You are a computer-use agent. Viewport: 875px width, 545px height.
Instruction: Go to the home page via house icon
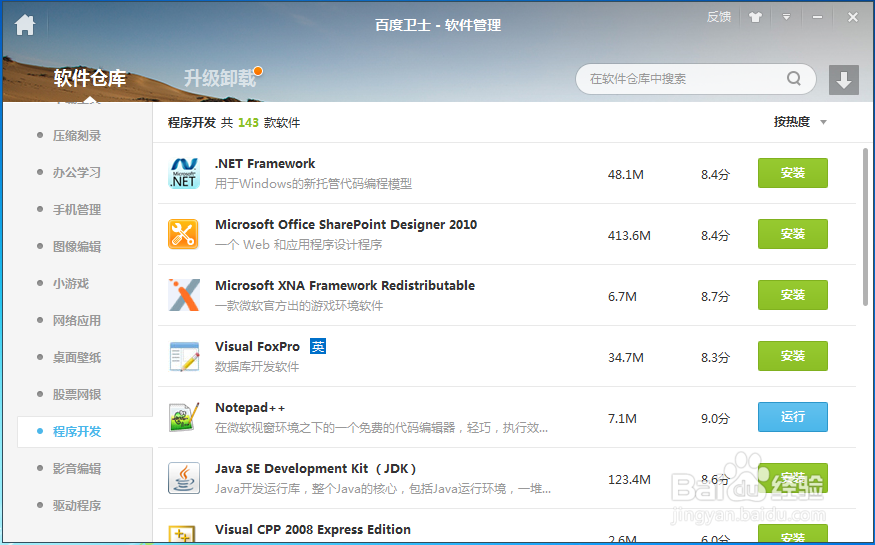(25, 25)
